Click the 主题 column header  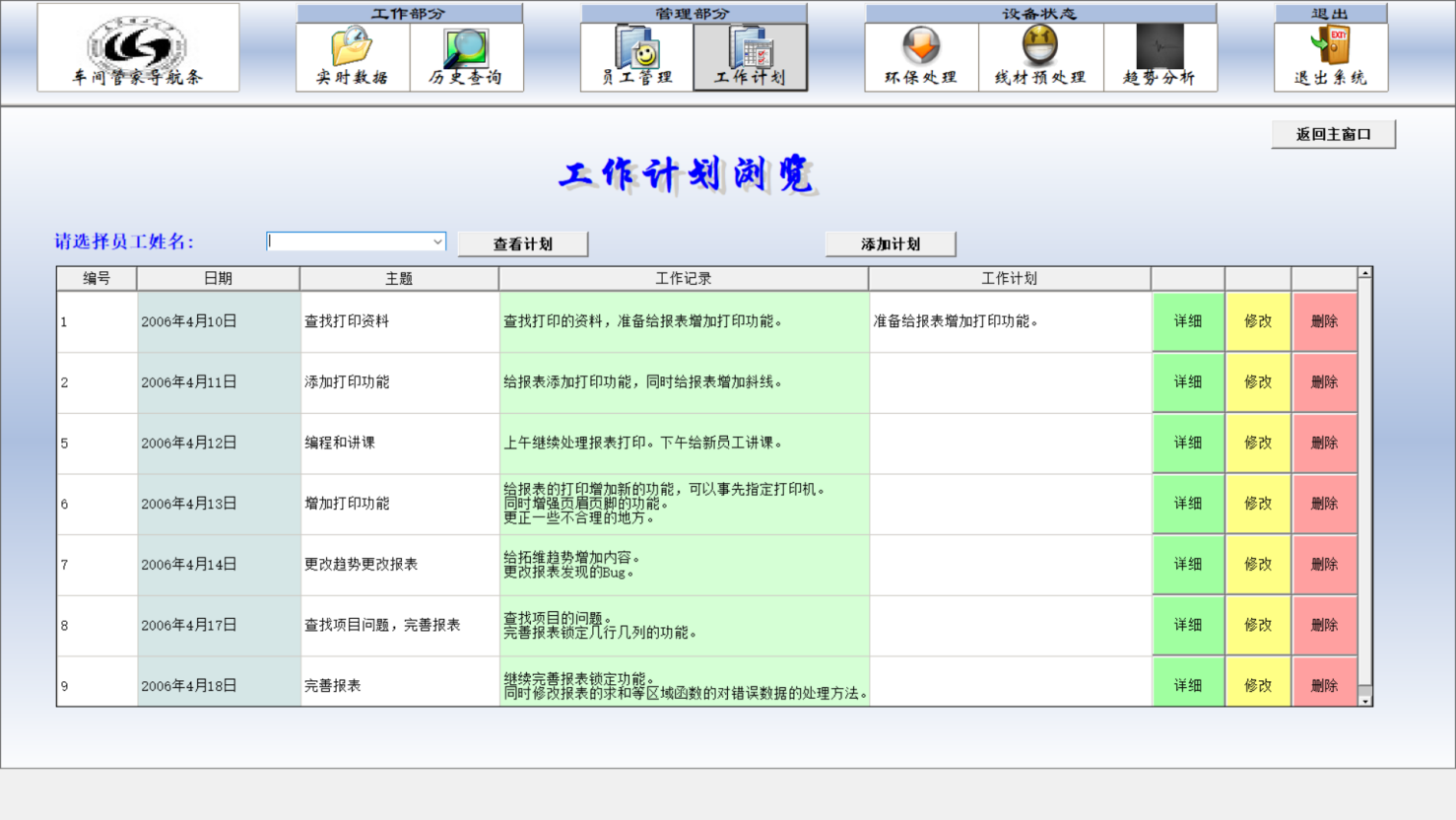399,279
